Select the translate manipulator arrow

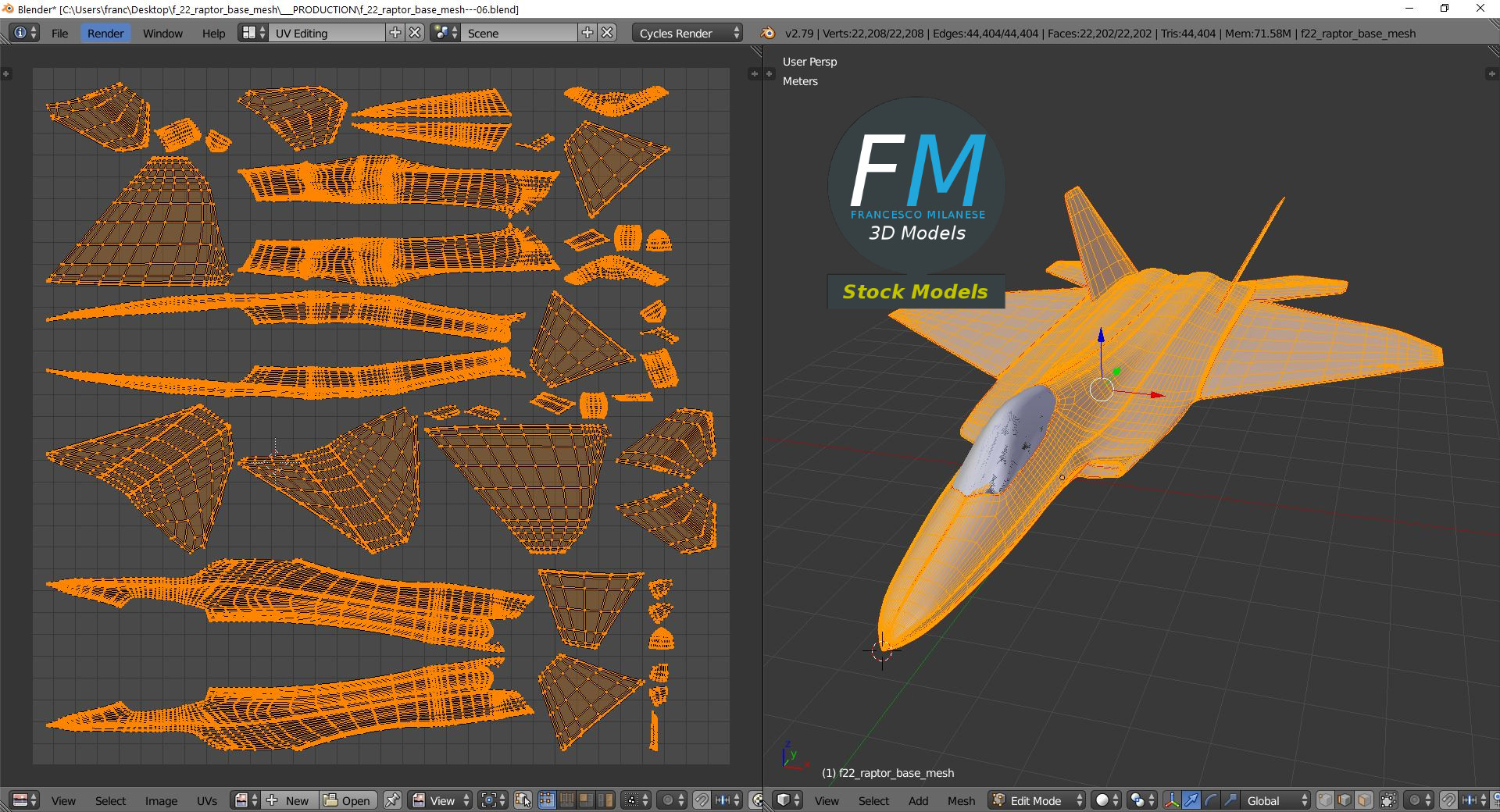point(1191,800)
